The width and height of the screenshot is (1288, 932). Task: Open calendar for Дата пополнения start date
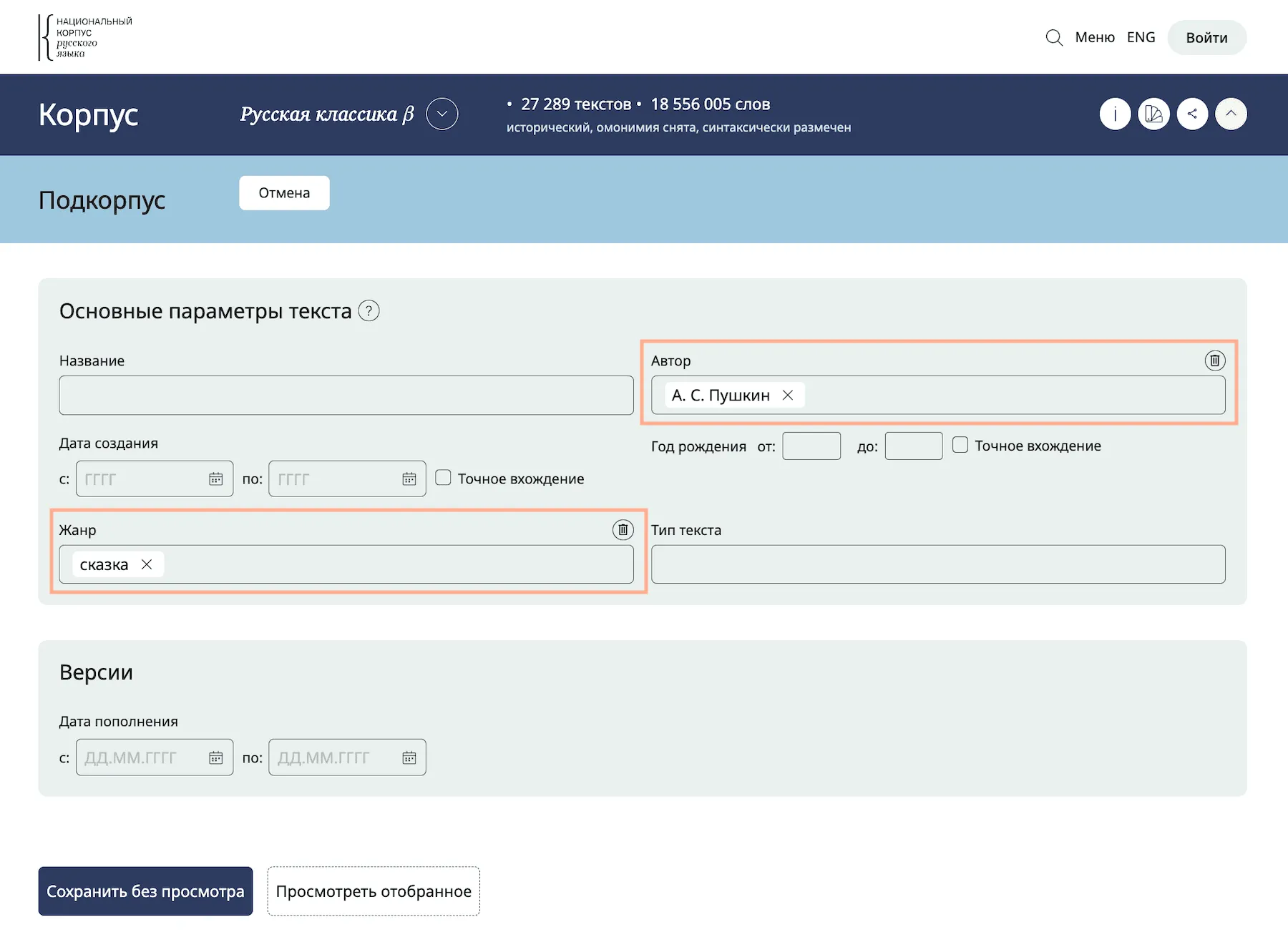pos(216,757)
